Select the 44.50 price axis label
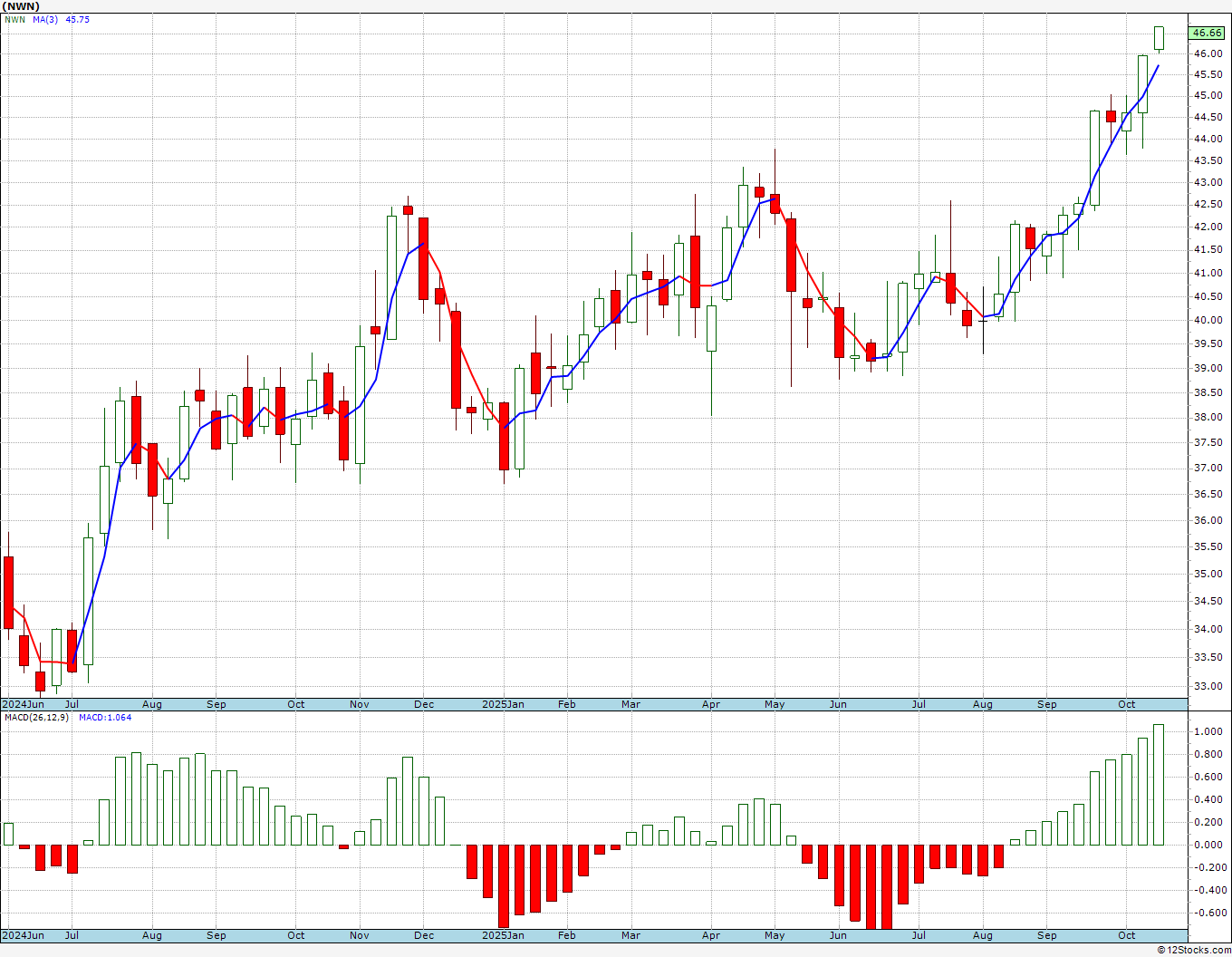The width and height of the screenshot is (1232, 957). point(1208,117)
